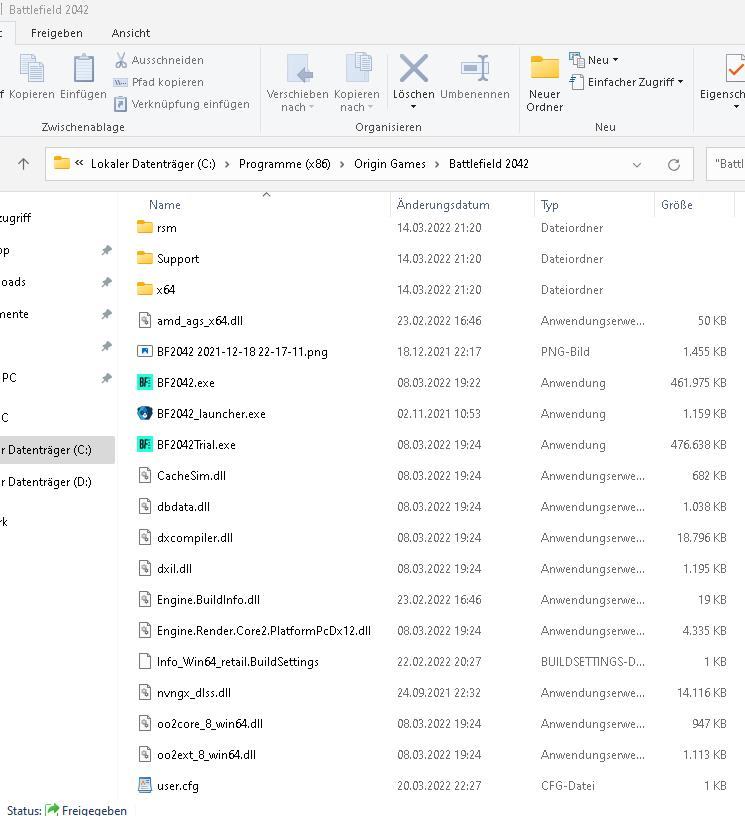Select oo2core_8_win64.dll file name
The image size is (745, 816).
pos(210,724)
